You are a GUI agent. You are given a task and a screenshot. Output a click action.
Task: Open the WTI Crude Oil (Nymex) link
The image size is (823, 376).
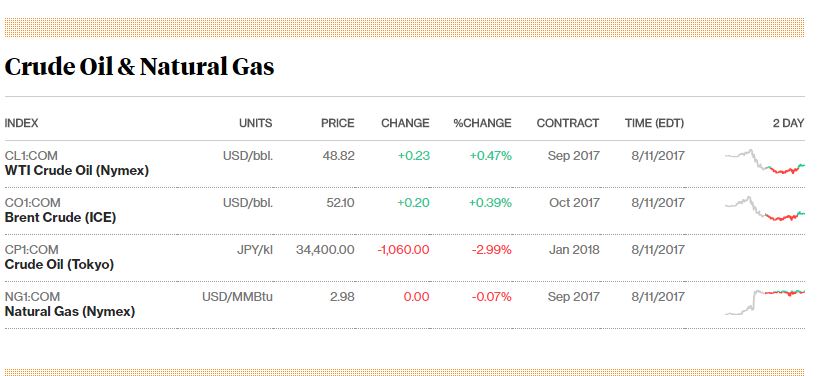point(77,171)
